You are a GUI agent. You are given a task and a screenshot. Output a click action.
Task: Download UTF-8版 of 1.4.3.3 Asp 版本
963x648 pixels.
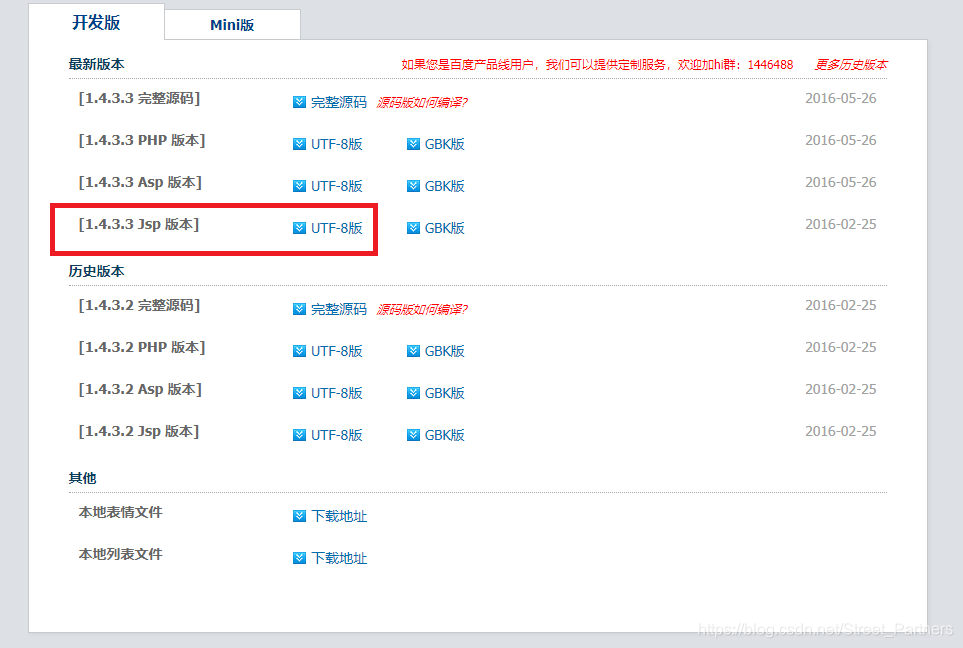[x=337, y=185]
